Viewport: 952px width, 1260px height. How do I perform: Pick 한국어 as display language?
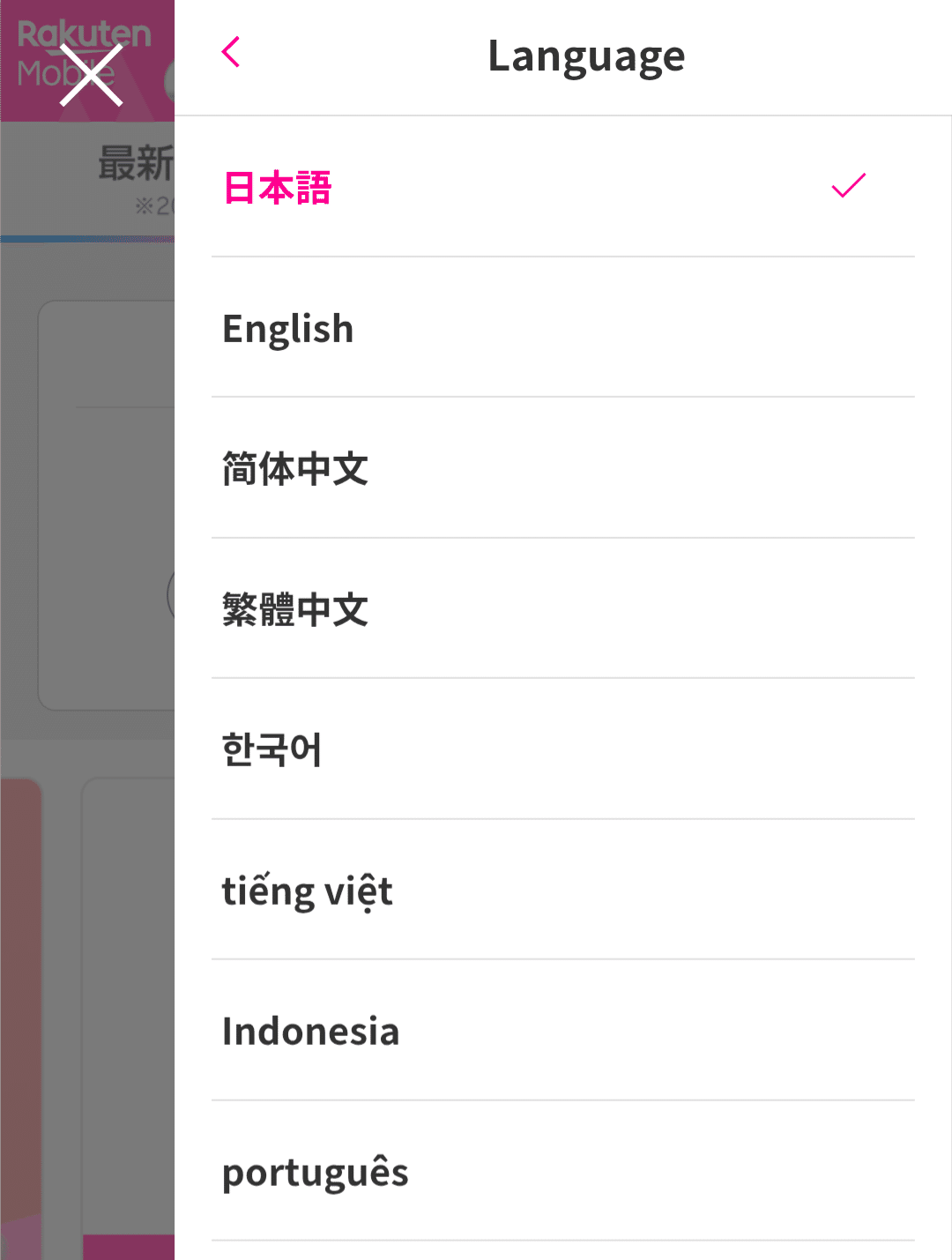pyautogui.click(x=272, y=749)
